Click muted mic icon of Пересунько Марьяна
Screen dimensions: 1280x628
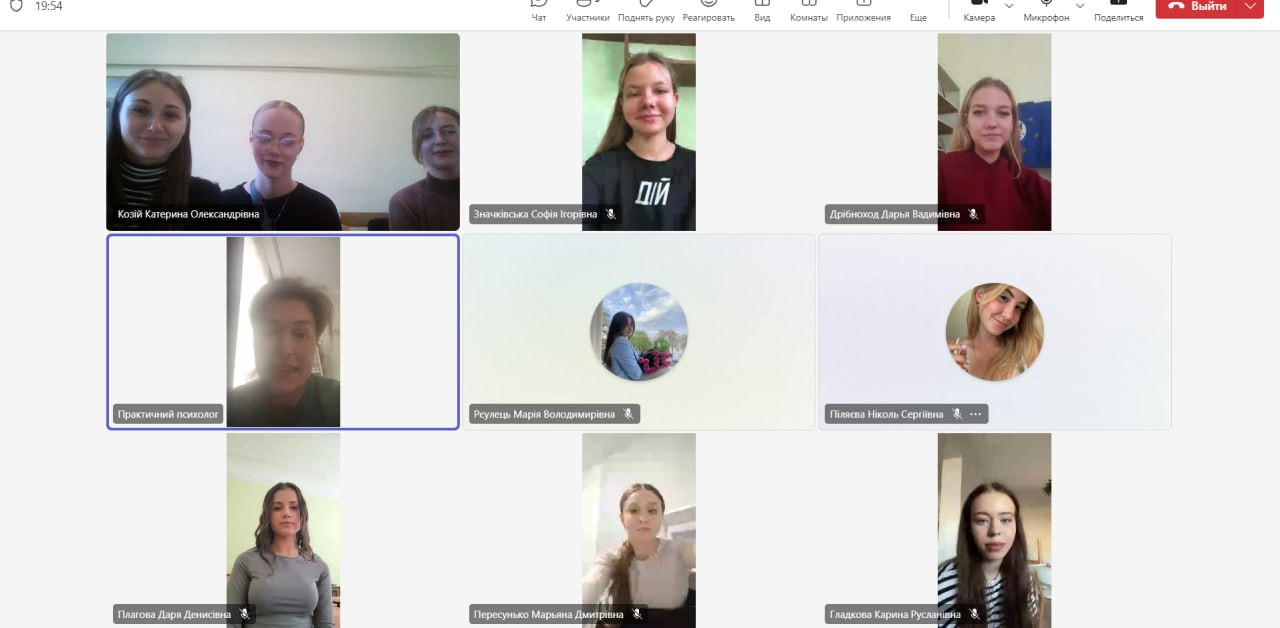click(637, 614)
